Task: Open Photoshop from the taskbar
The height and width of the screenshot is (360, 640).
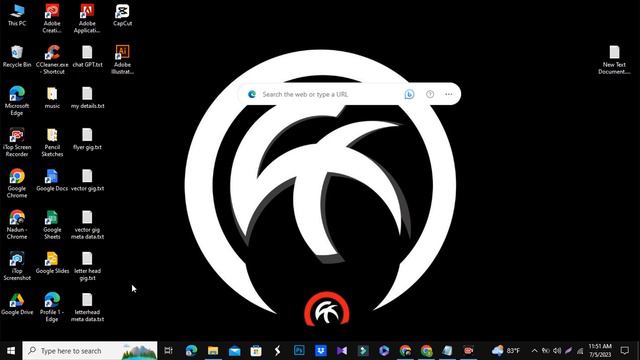Action: point(299,351)
